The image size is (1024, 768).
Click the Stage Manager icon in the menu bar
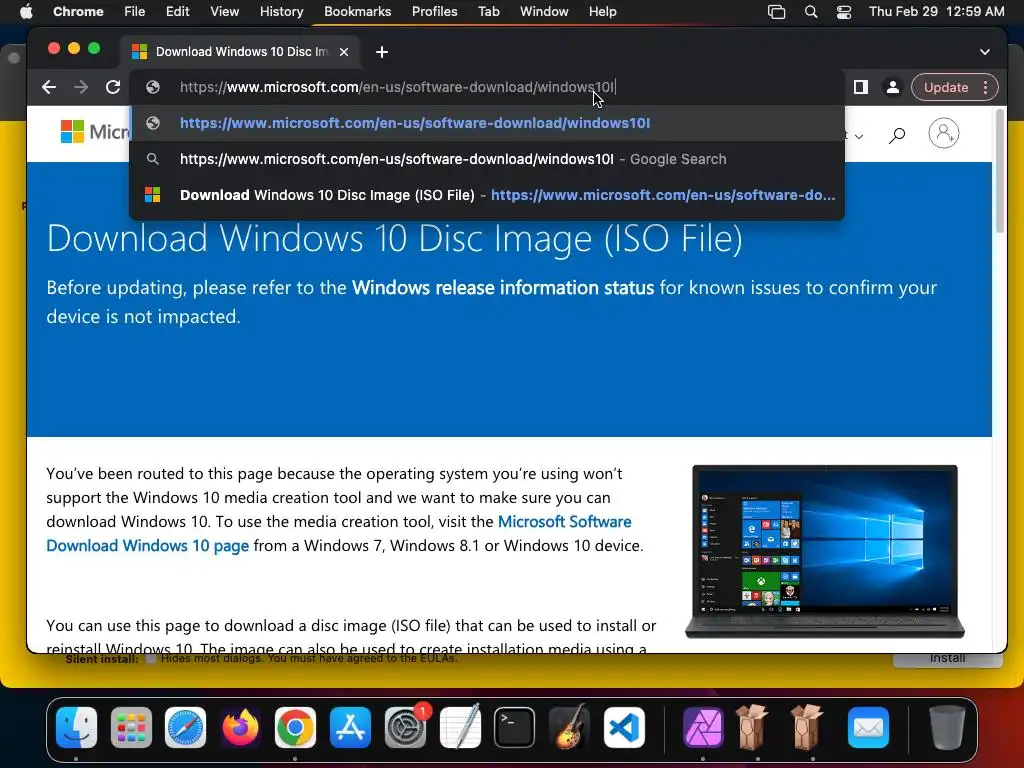pyautogui.click(x=776, y=12)
